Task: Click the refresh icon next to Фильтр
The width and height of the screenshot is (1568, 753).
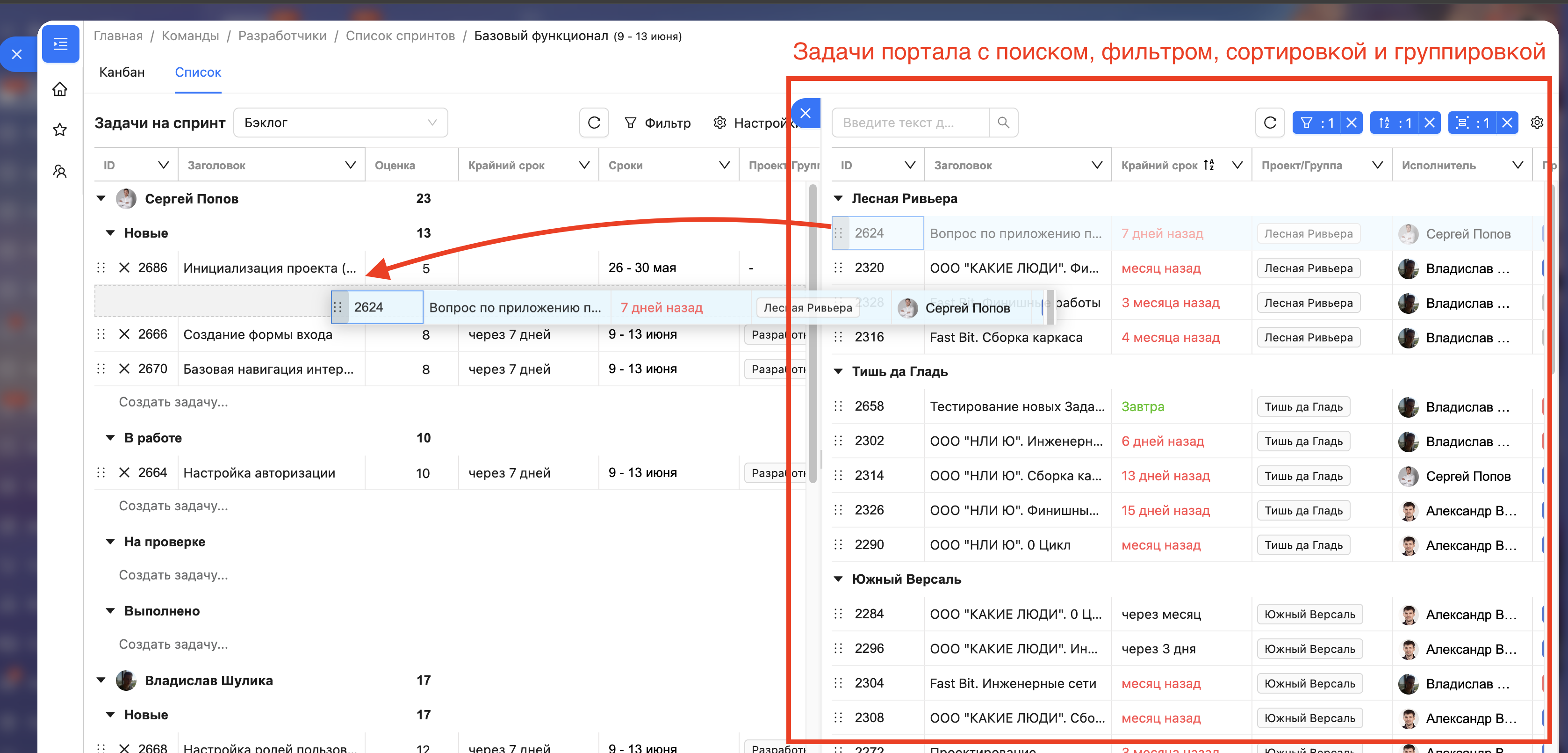Action: point(593,123)
